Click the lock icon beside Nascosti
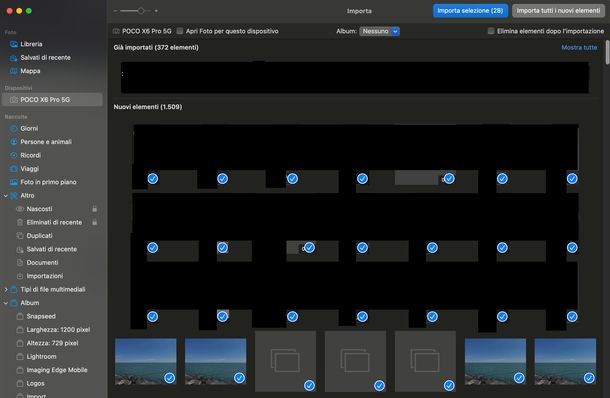Image resolution: width=610 pixels, height=398 pixels. 95,209
